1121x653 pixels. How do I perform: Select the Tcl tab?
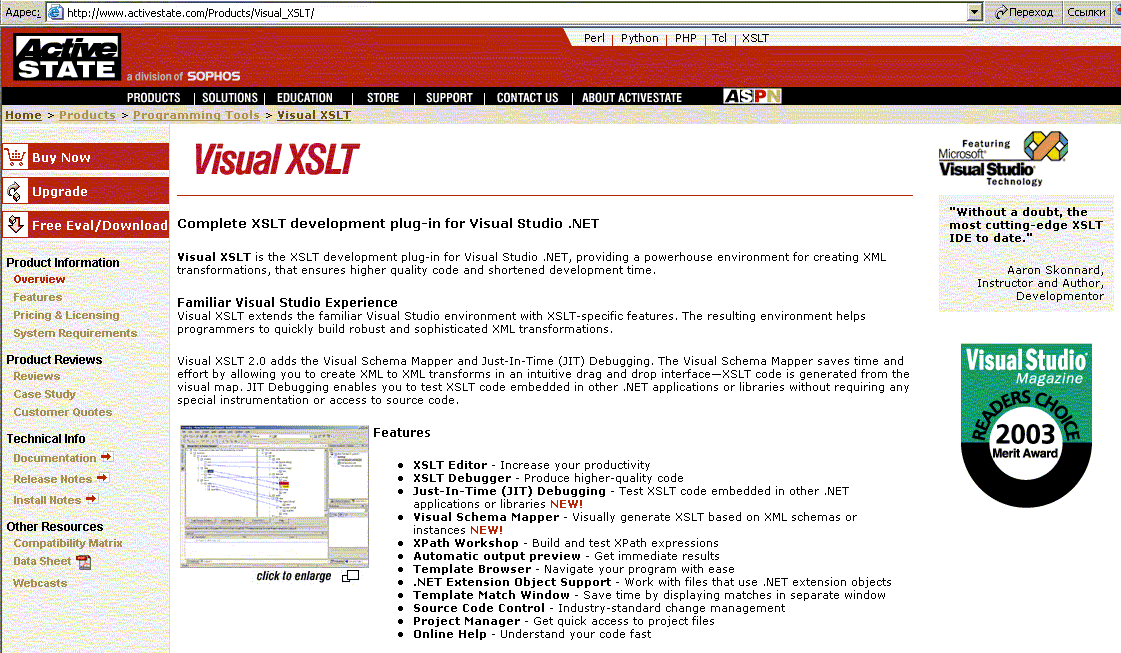click(x=719, y=39)
